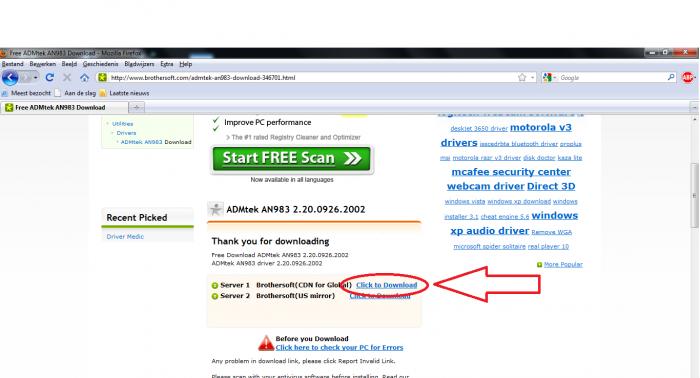
Task: Open the motorola razr v3 driver link
Action: 487,158
